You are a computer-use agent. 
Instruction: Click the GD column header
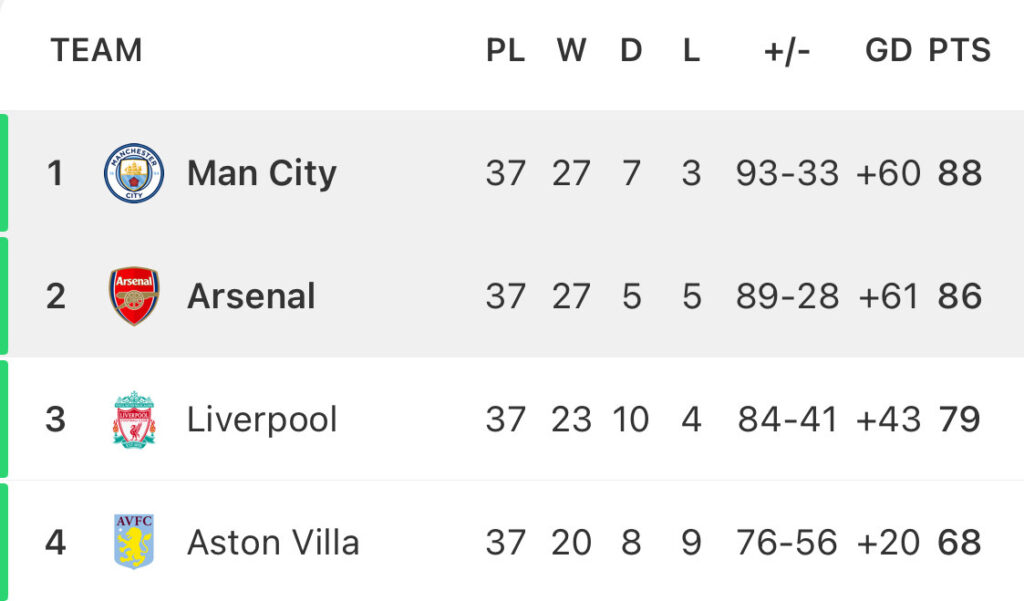(x=888, y=50)
